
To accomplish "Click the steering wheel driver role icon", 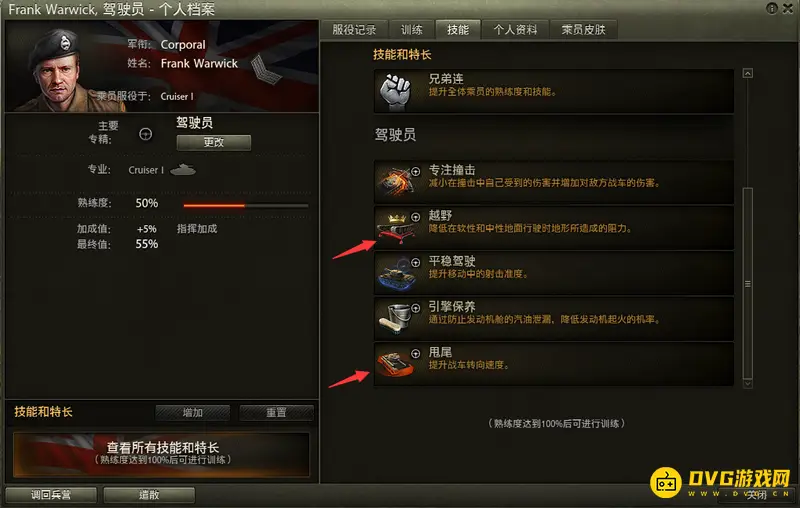I will pos(145,134).
